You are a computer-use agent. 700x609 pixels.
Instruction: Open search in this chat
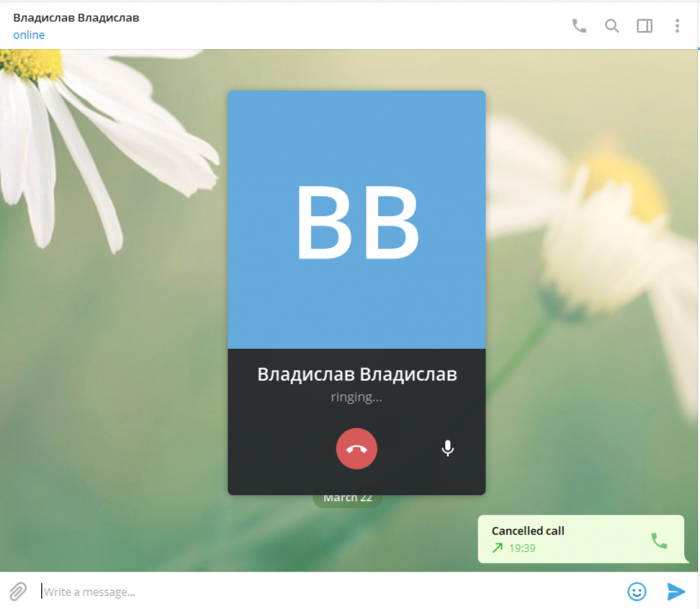[612, 26]
